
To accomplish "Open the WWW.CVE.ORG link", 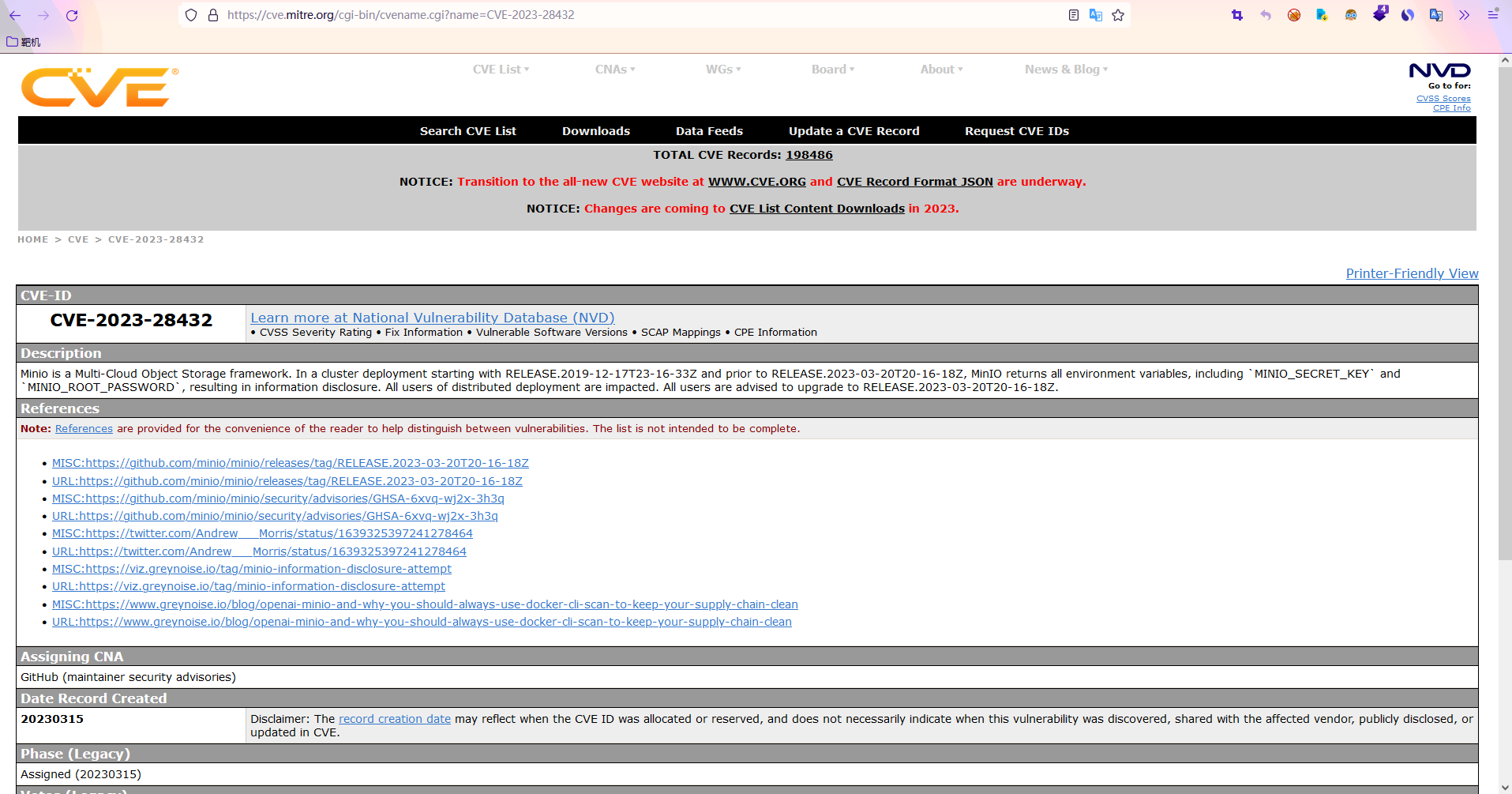I will [x=756, y=182].
